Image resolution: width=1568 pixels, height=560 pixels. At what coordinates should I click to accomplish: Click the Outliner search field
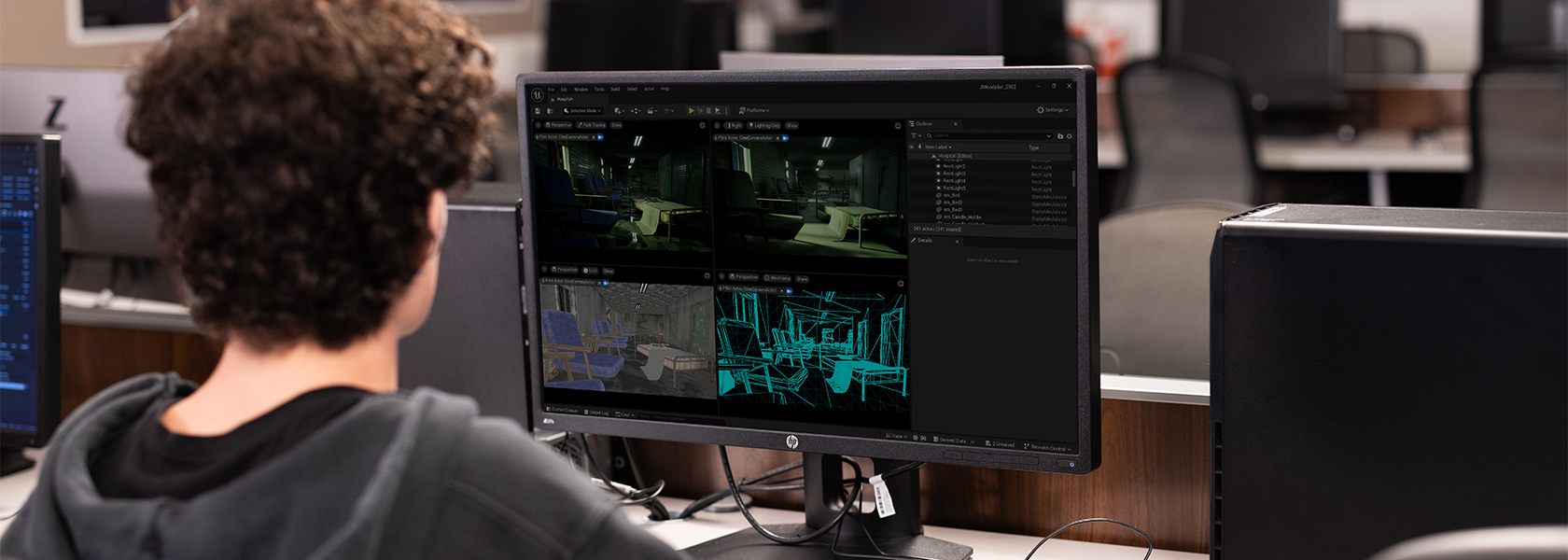click(987, 135)
